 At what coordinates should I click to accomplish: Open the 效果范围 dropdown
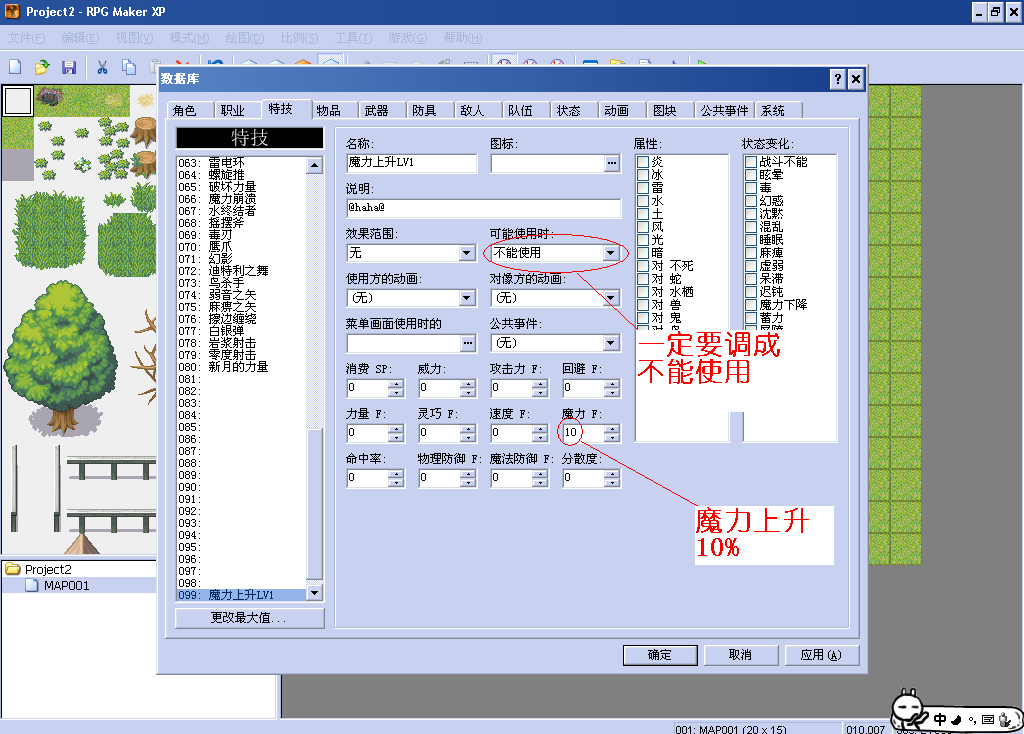[x=466, y=253]
